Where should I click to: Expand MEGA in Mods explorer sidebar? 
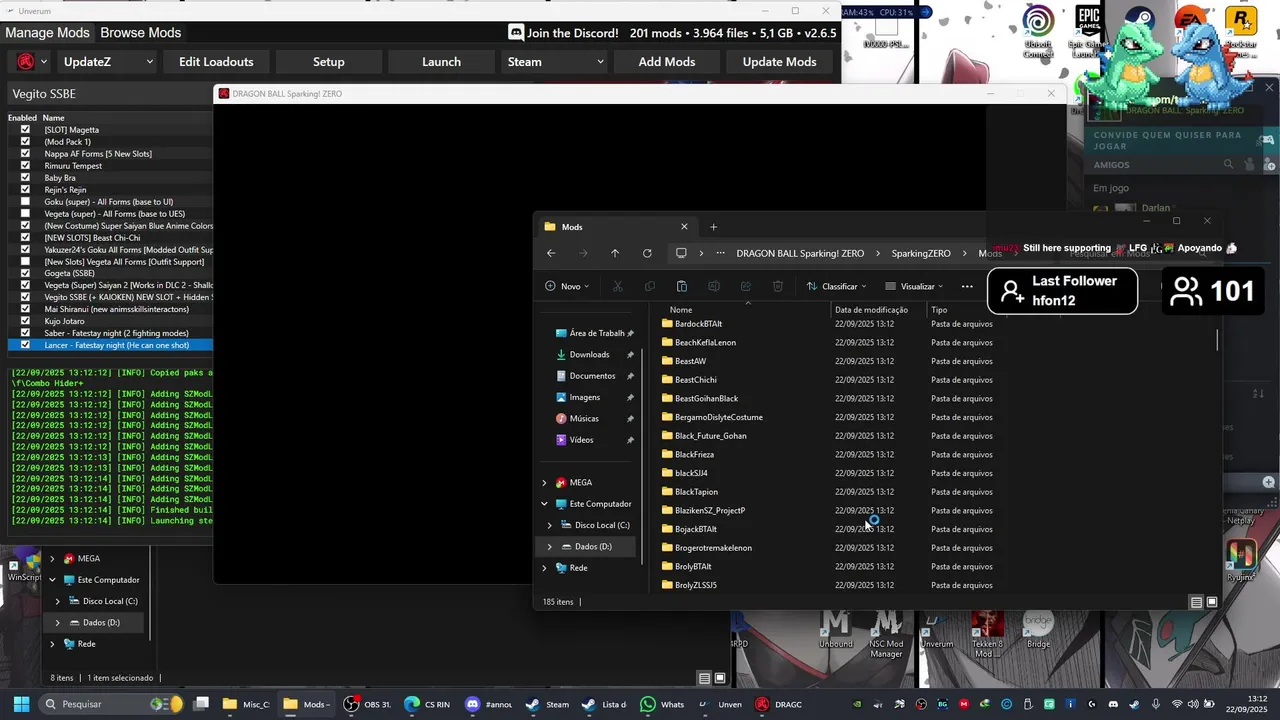(x=545, y=482)
